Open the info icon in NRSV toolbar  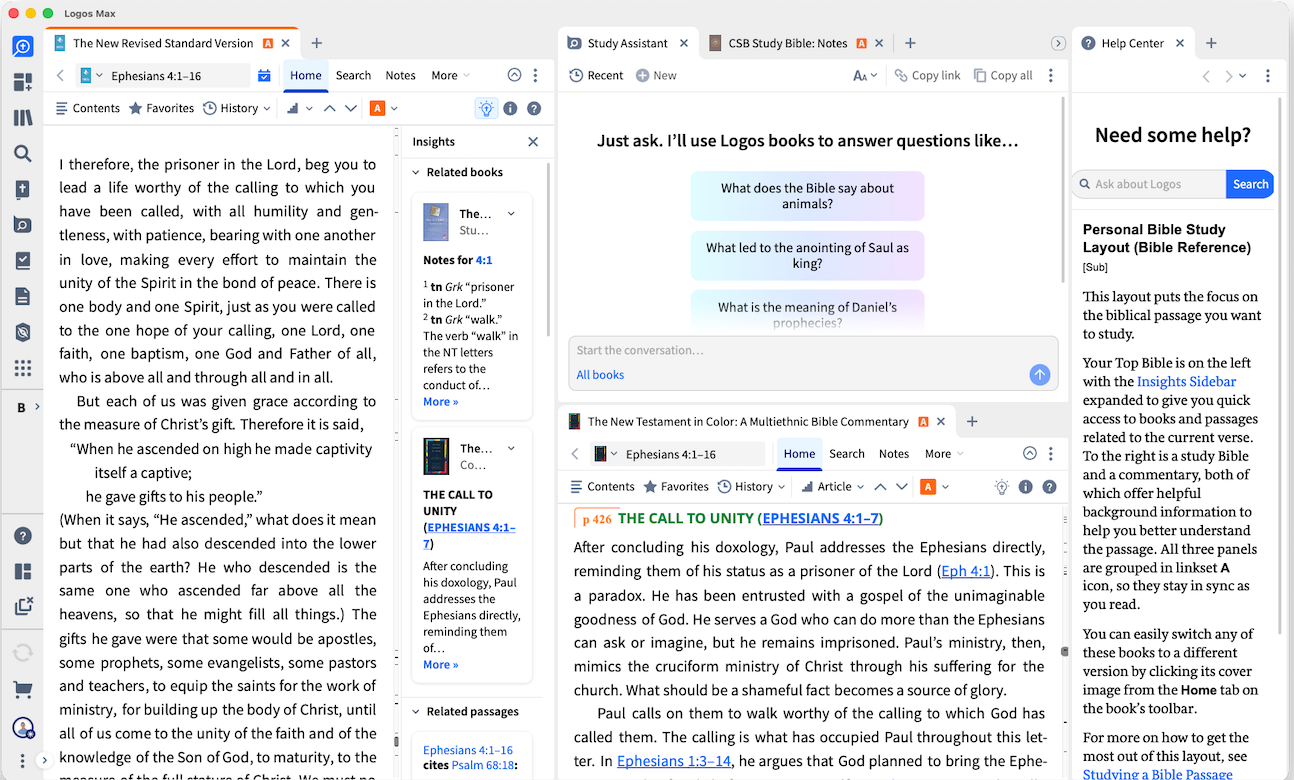click(x=510, y=108)
